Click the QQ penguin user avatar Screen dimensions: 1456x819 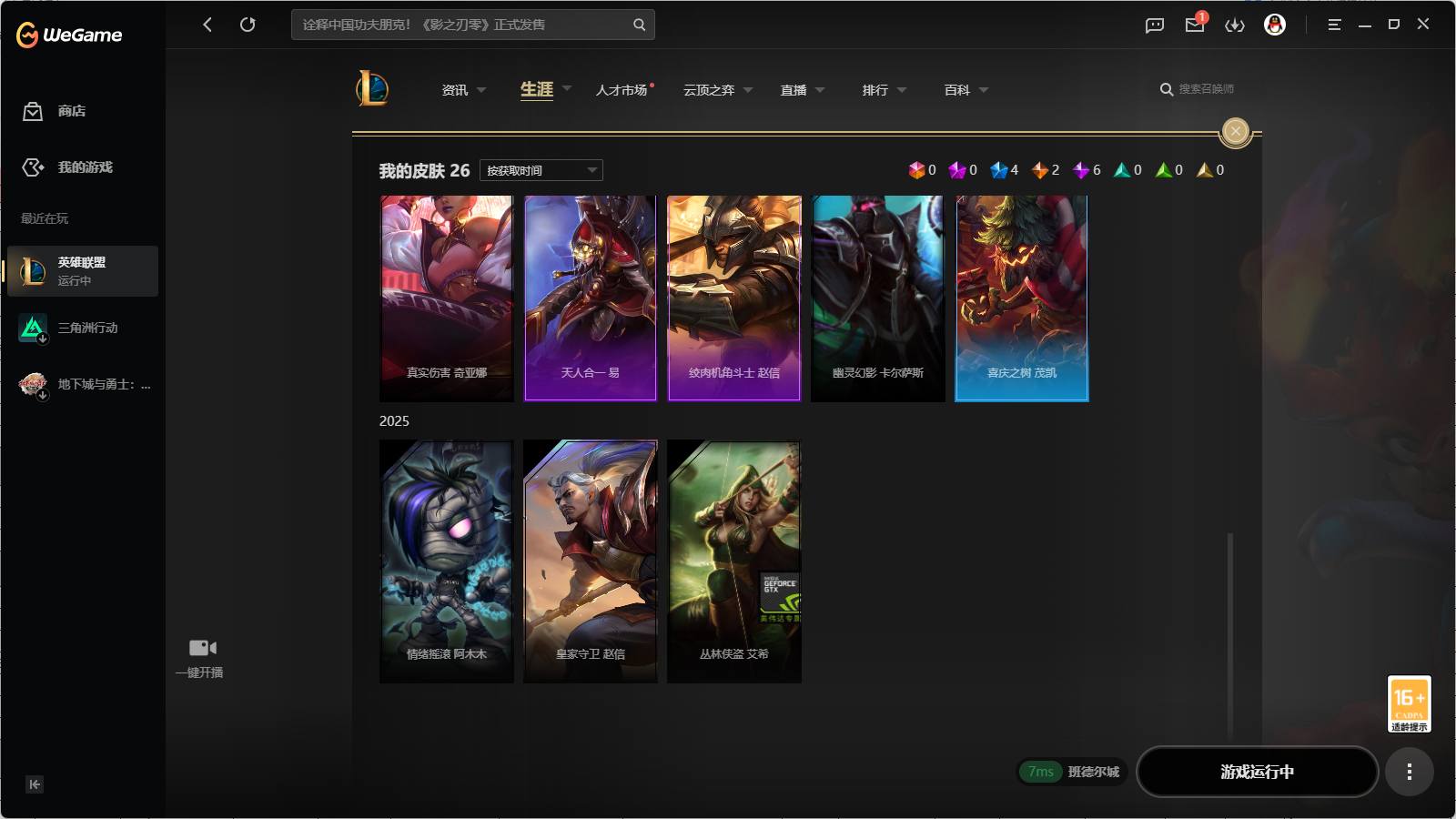(x=1275, y=25)
